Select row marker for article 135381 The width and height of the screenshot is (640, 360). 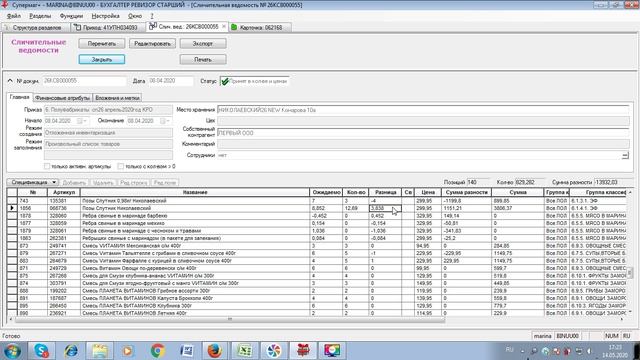pyautogui.click(x=12, y=201)
